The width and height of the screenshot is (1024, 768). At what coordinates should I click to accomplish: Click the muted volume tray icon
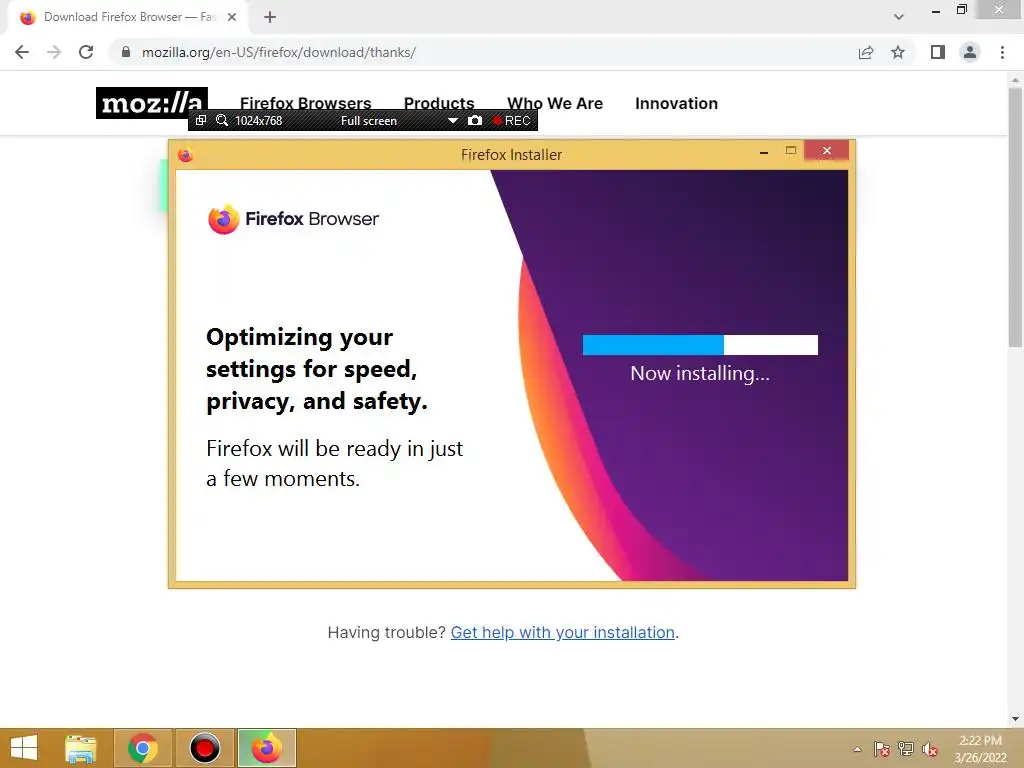click(930, 749)
